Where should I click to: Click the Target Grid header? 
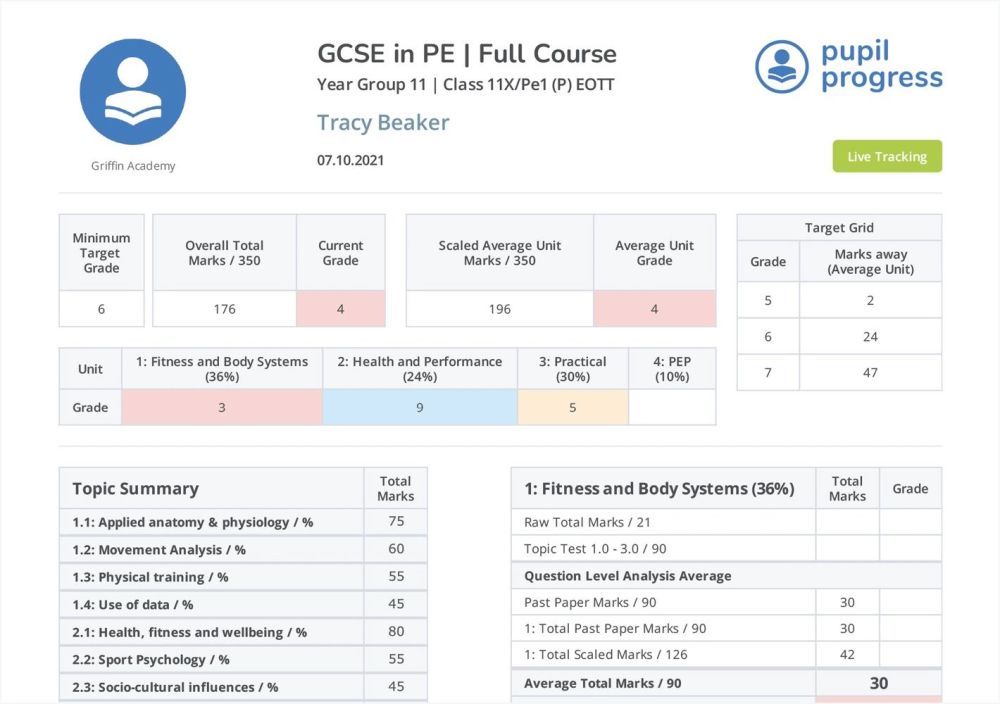[839, 228]
